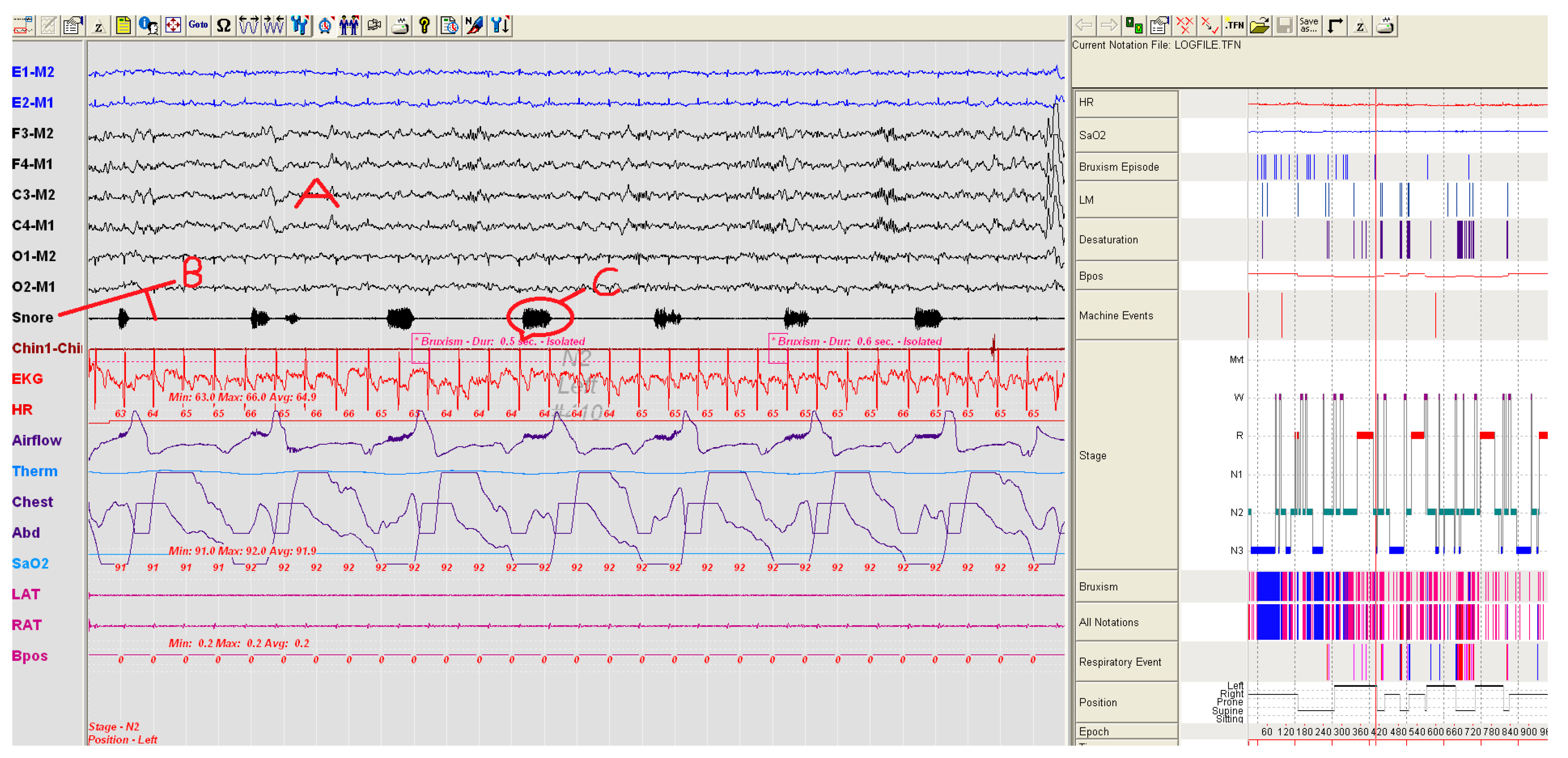1568x758 pixels.
Task: Click the yellow question mark help icon
Action: click(424, 25)
